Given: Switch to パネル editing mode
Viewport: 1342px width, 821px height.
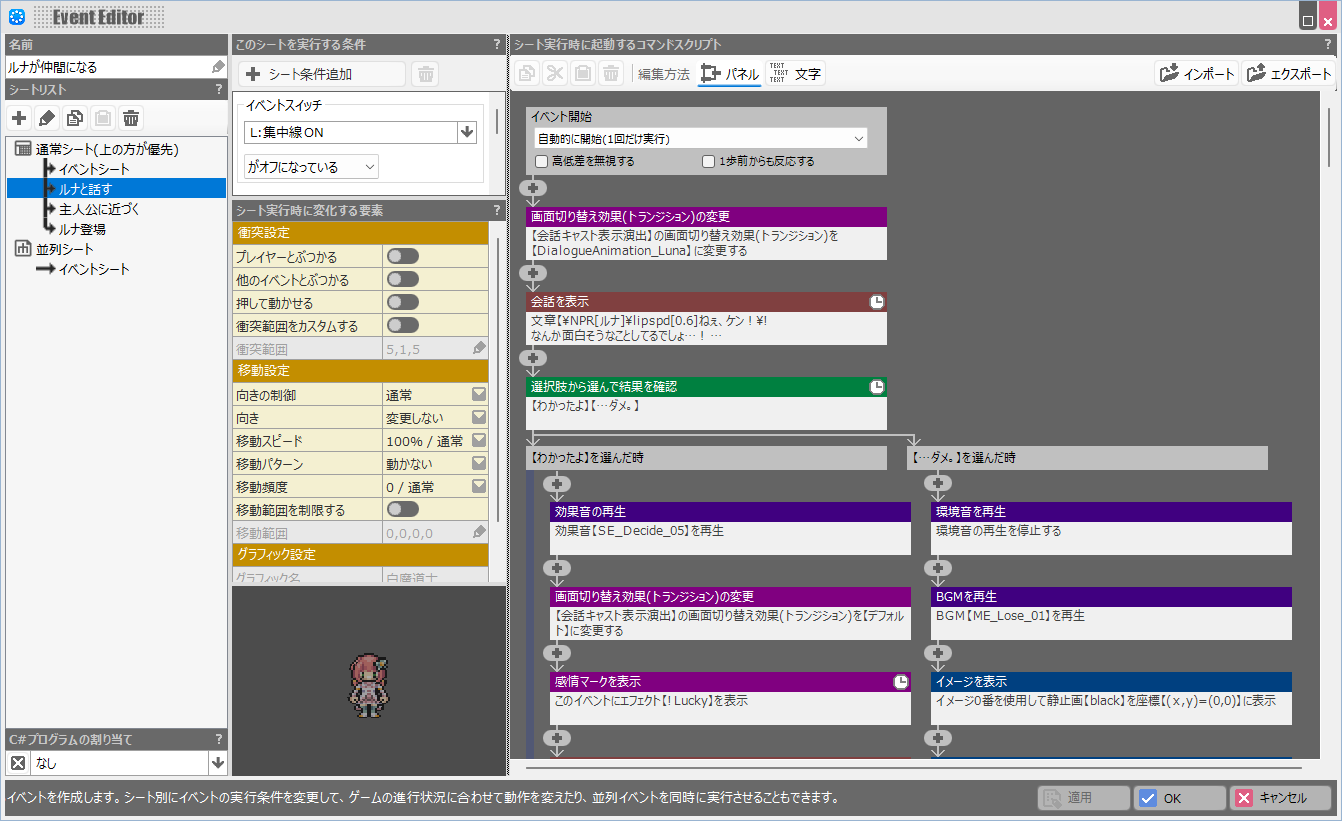Looking at the screenshot, I should [x=730, y=74].
